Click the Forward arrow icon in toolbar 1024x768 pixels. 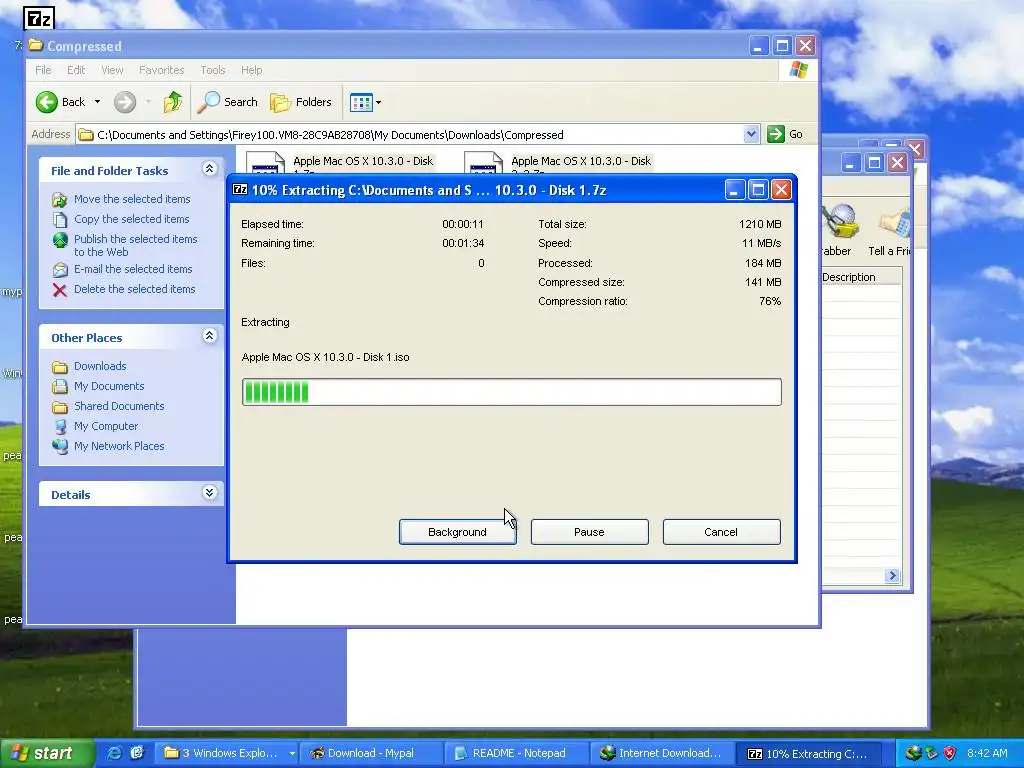(x=125, y=102)
